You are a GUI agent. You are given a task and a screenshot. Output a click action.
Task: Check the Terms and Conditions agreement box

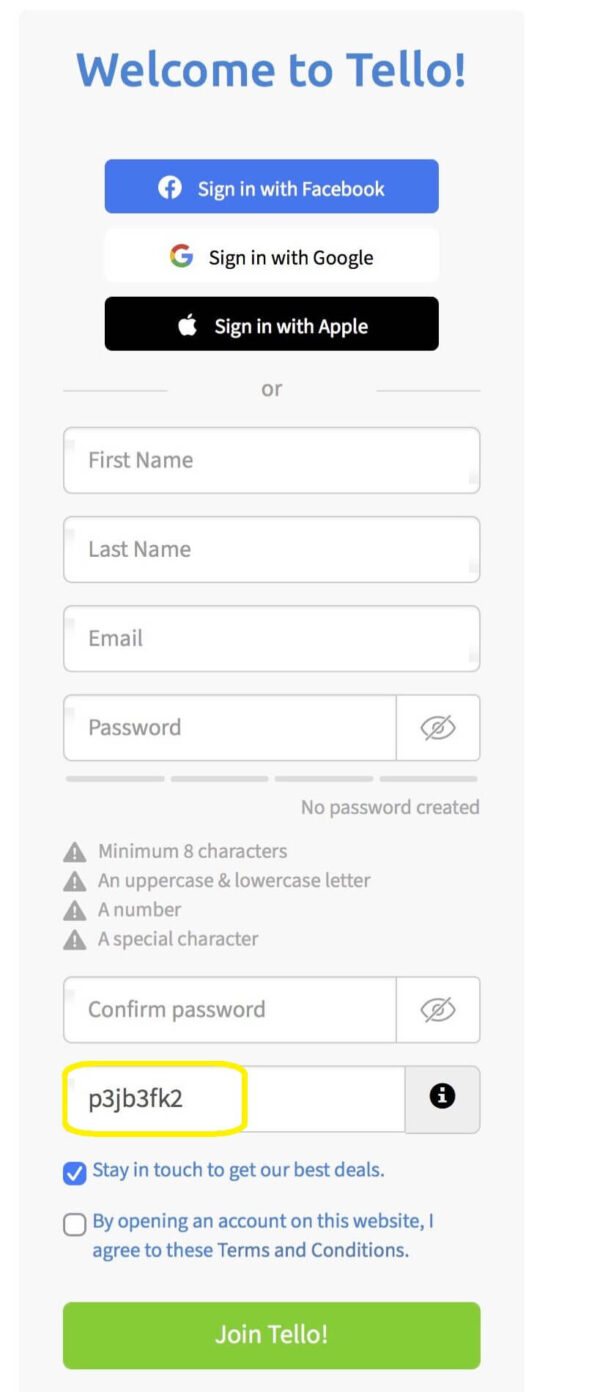coord(73,1224)
